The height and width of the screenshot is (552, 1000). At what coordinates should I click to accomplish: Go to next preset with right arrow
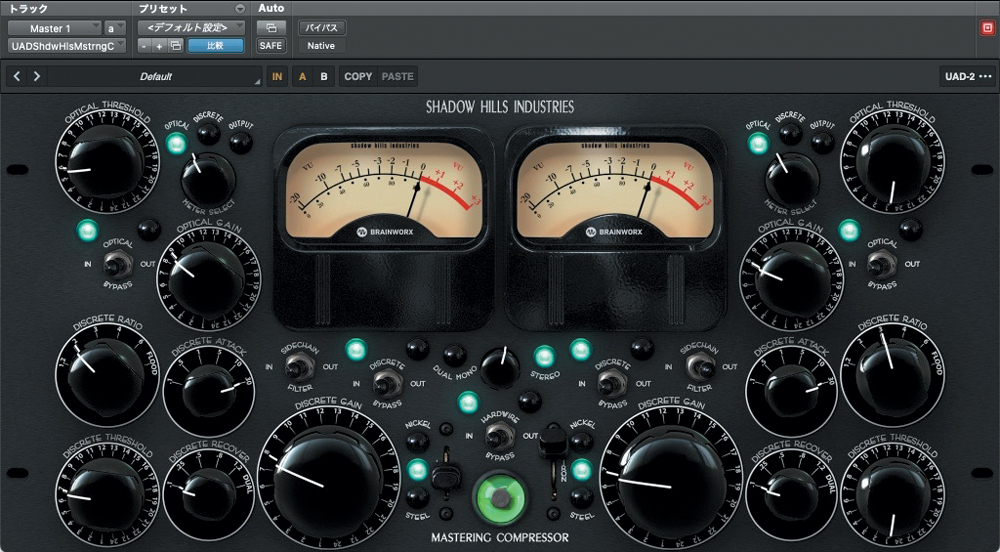pyautogui.click(x=37, y=76)
